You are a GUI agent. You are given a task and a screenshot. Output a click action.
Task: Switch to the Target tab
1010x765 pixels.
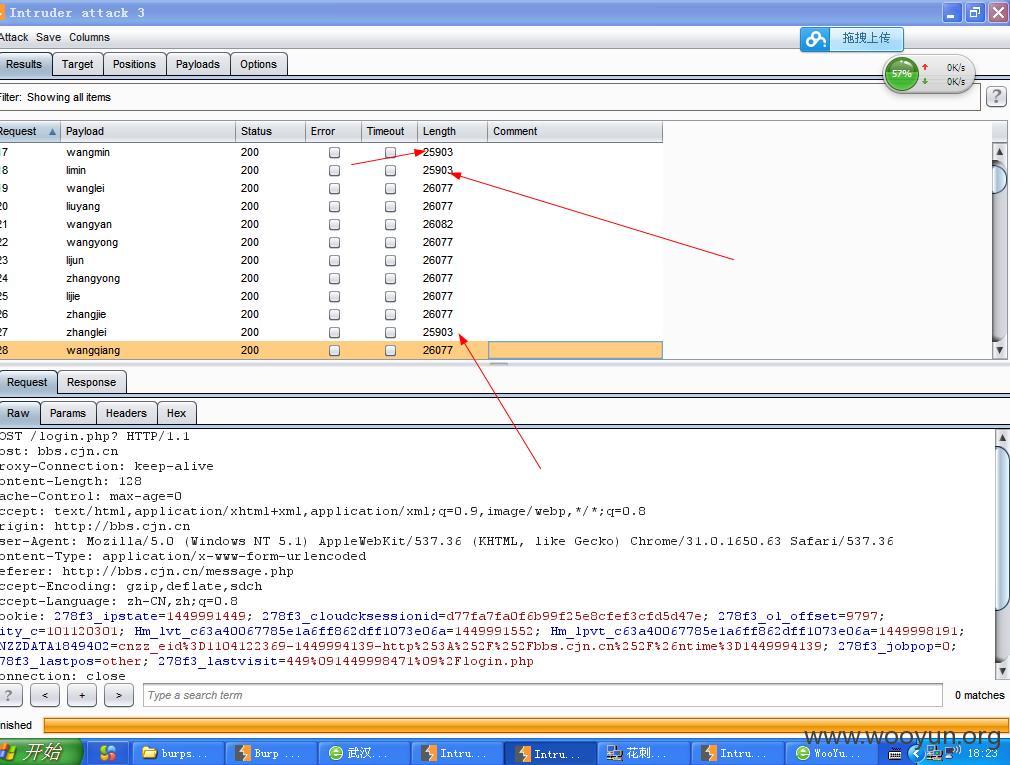pyautogui.click(x=77, y=64)
